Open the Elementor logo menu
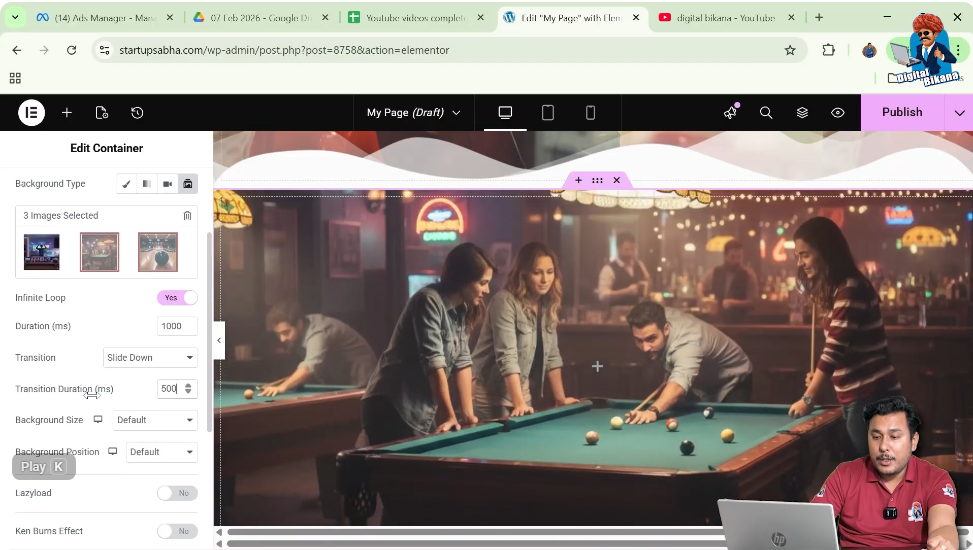The width and height of the screenshot is (973, 550). point(31,113)
